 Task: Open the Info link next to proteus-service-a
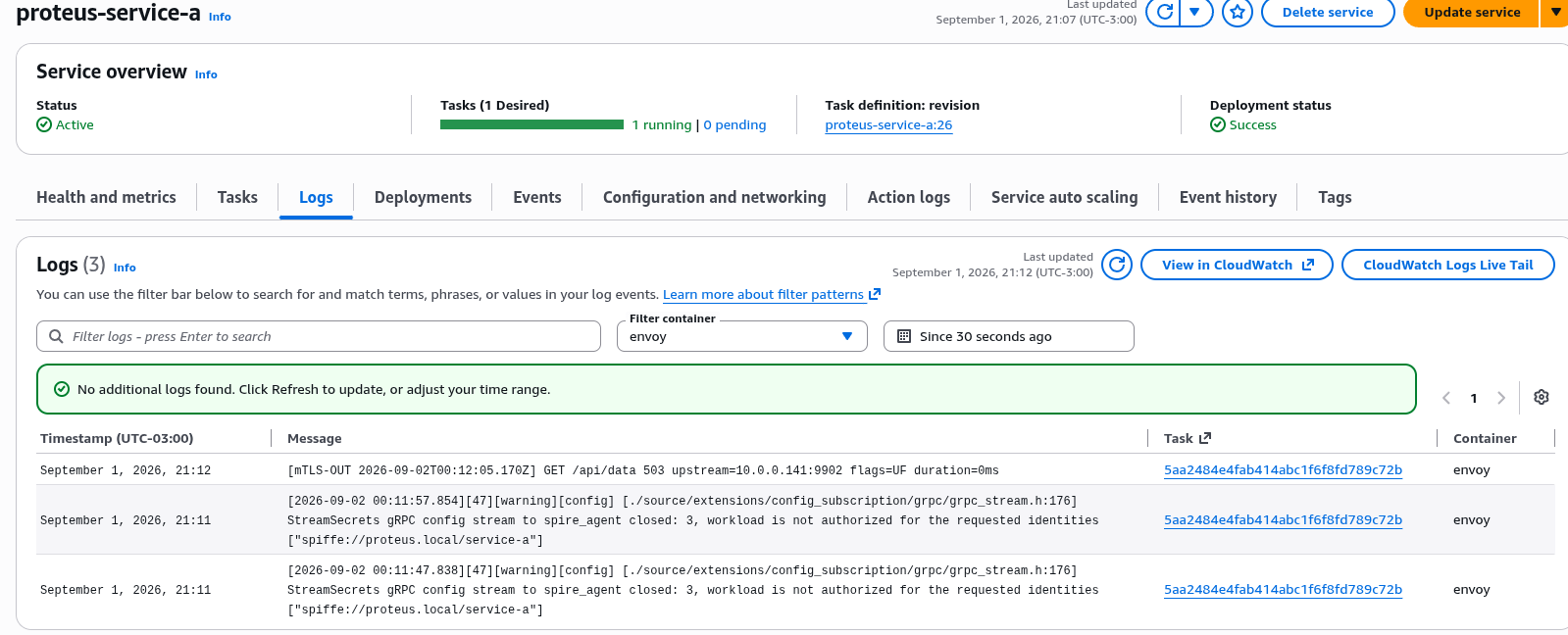[220, 17]
